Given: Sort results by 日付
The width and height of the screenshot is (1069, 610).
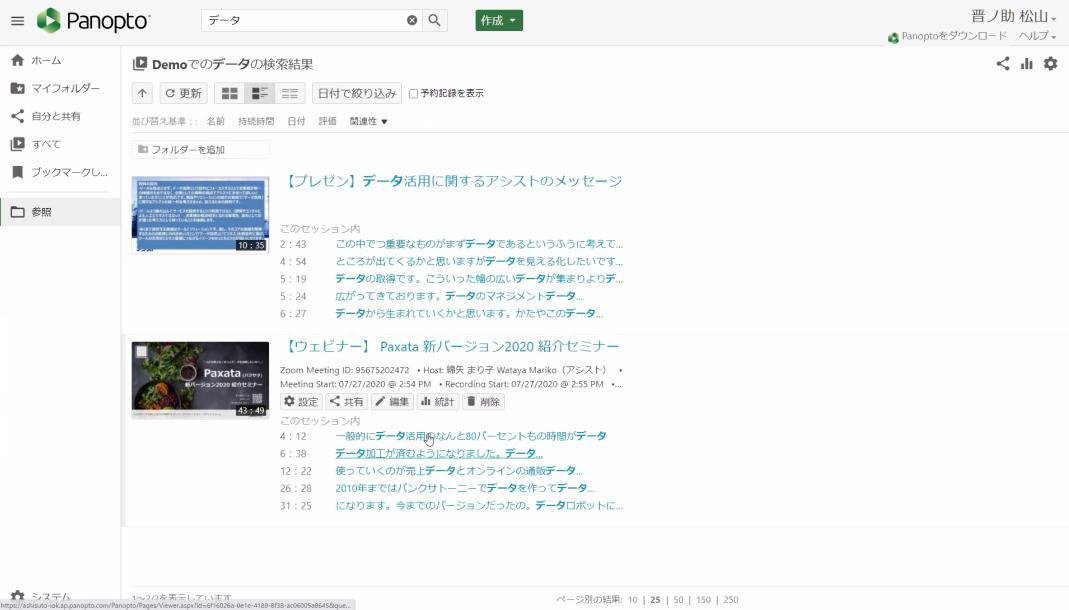Looking at the screenshot, I should (x=296, y=121).
